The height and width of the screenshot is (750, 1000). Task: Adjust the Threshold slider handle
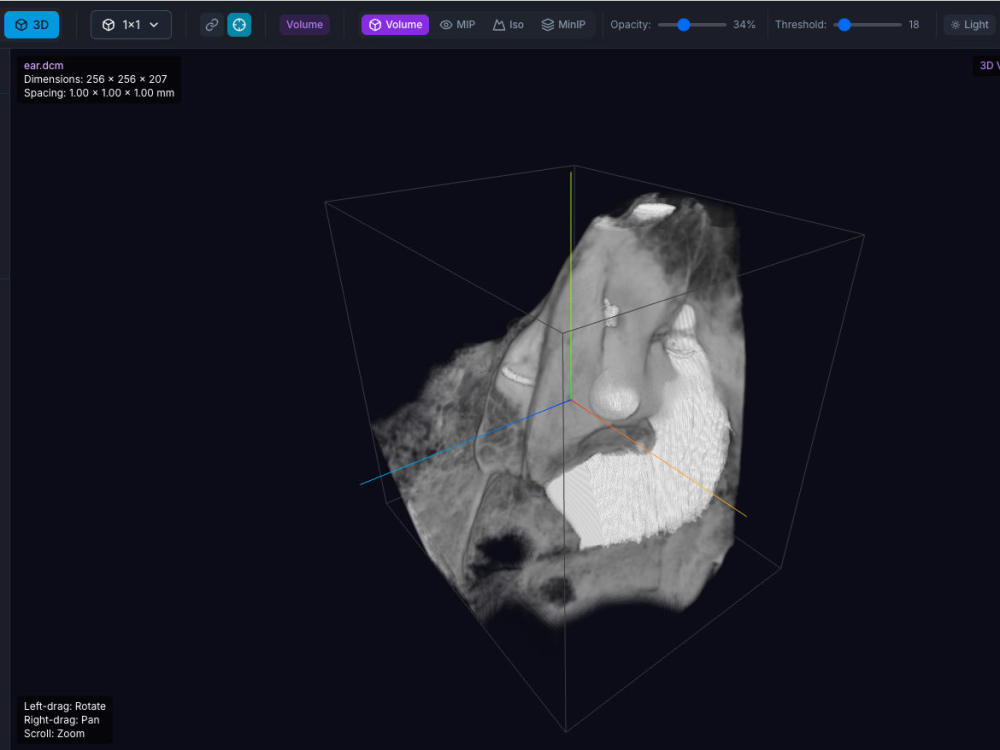pyautogui.click(x=844, y=25)
